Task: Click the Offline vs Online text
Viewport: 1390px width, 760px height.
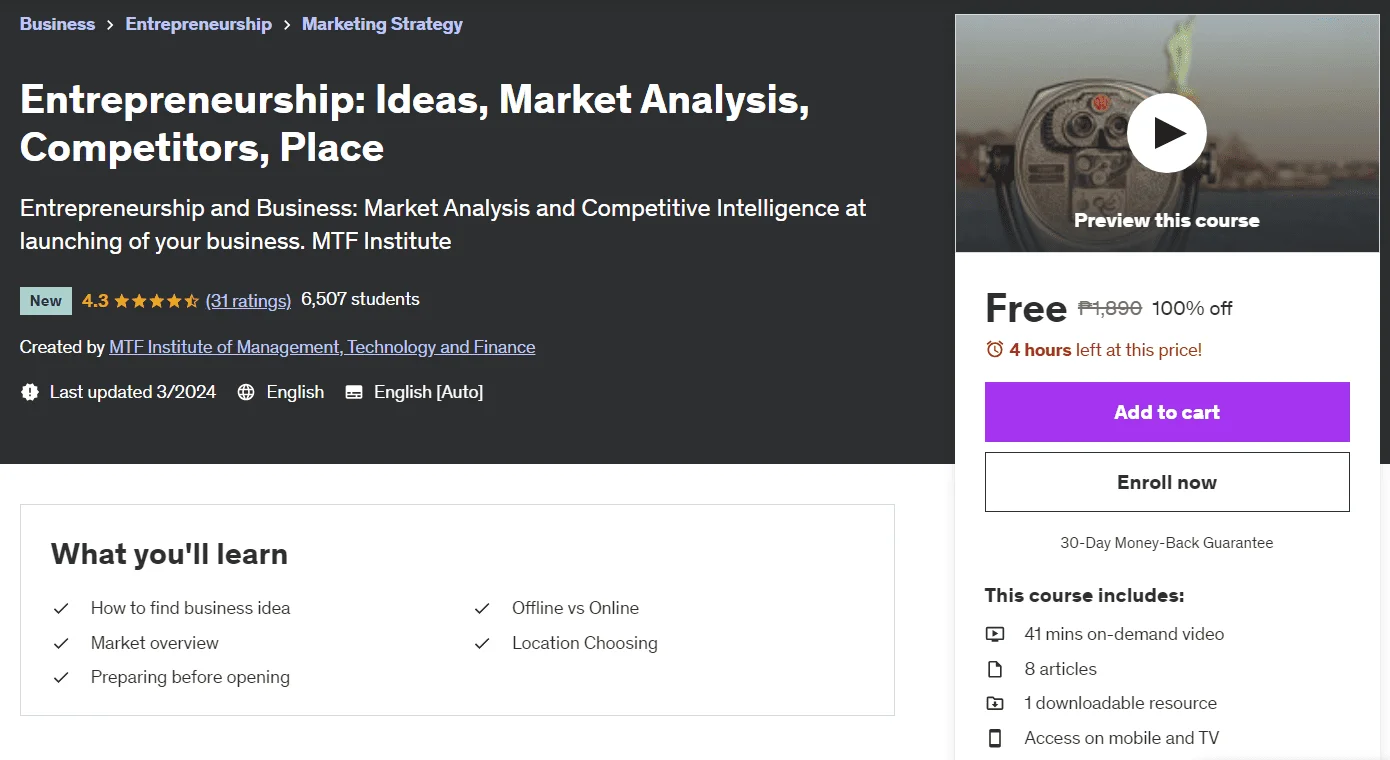Action: coord(575,608)
